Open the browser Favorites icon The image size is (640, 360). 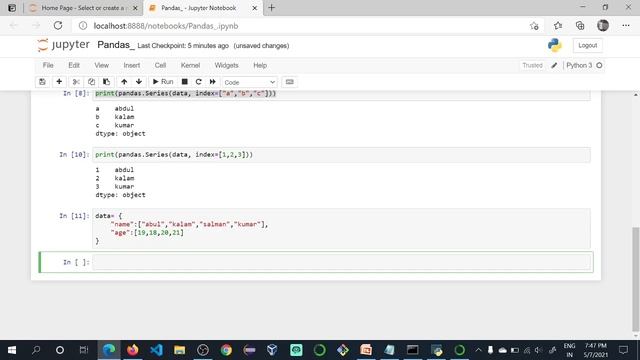[558, 26]
